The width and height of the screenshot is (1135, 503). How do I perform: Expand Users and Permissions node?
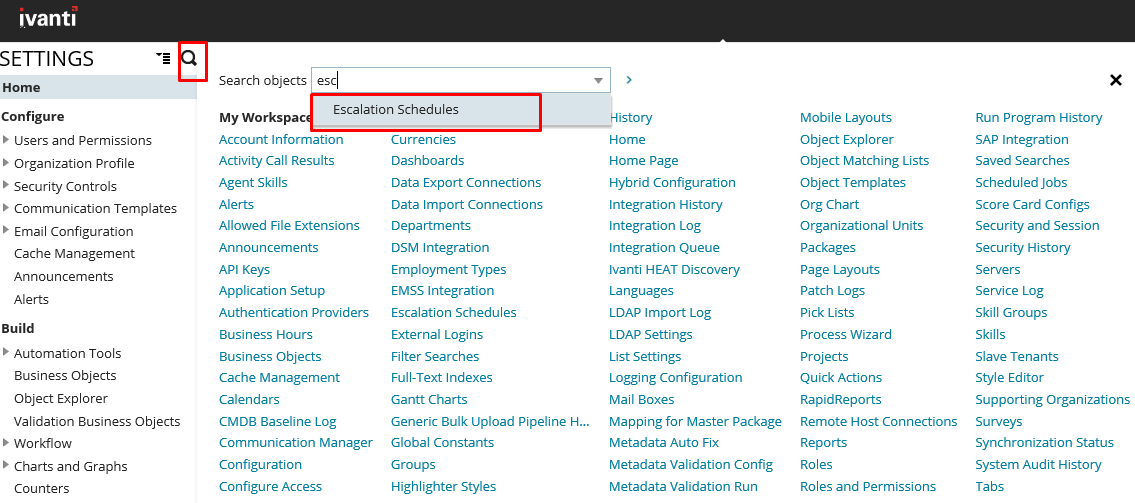(7, 140)
